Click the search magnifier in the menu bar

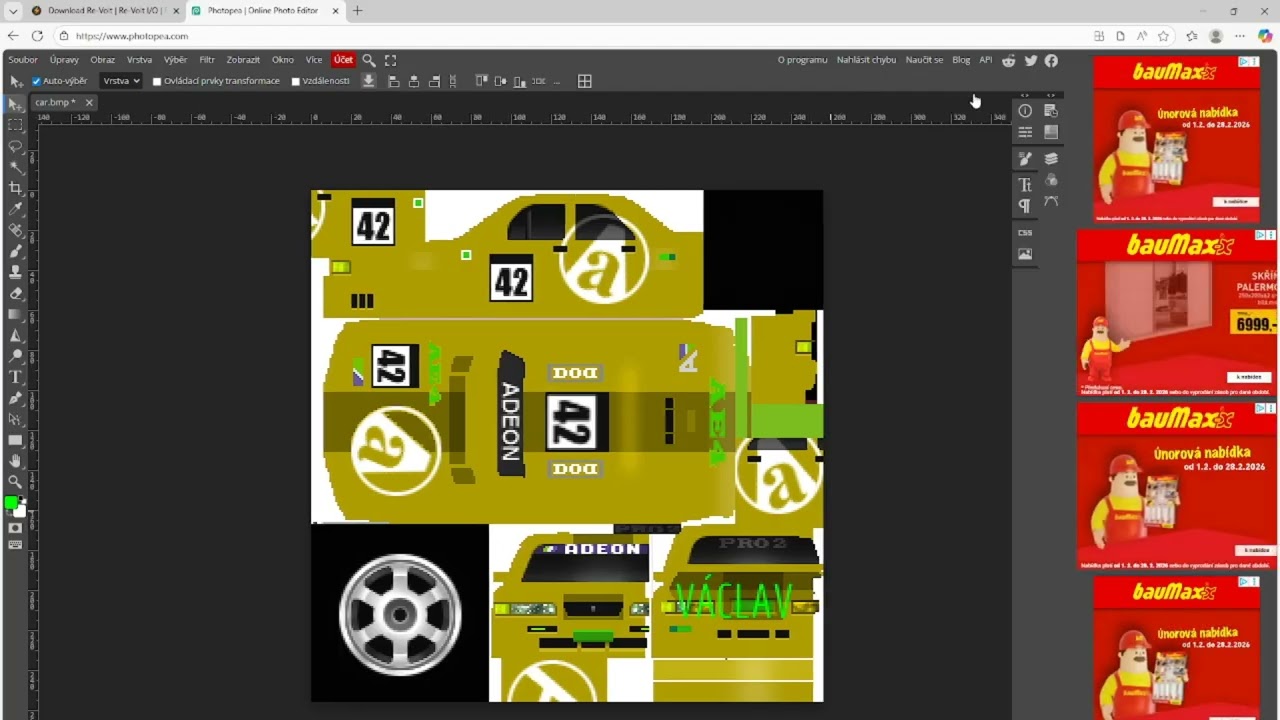pyautogui.click(x=369, y=60)
